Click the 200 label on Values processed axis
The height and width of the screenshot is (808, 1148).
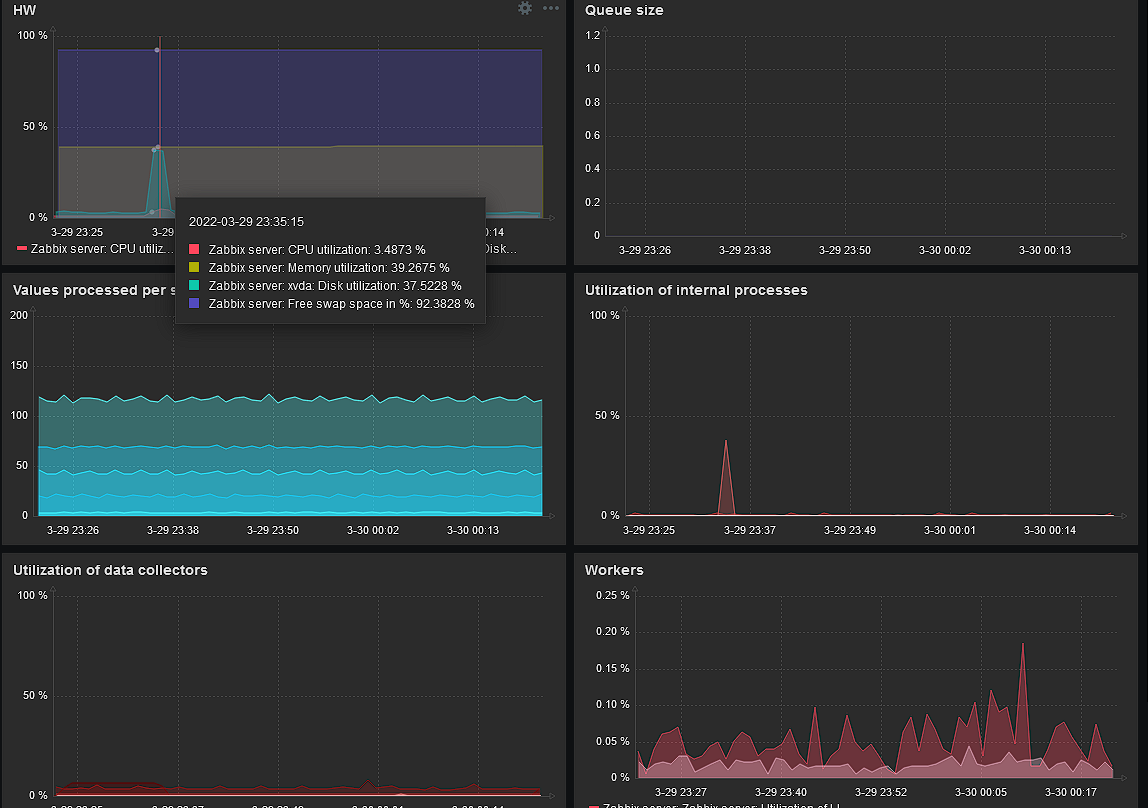click(x=19, y=315)
